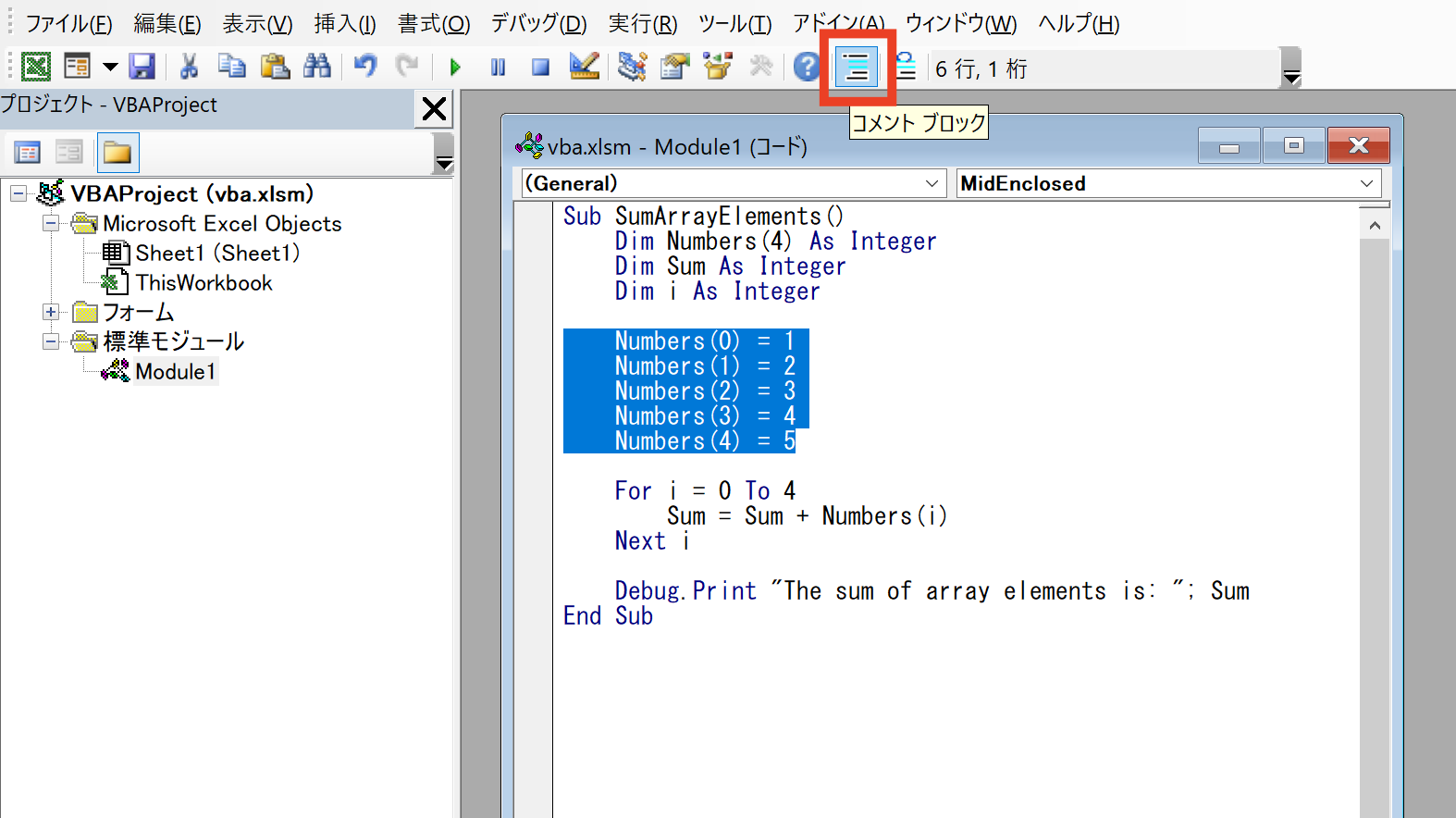Screen dimensions: 1456x818
Task: Open the 編集(E) menu
Action: pyautogui.click(x=167, y=23)
